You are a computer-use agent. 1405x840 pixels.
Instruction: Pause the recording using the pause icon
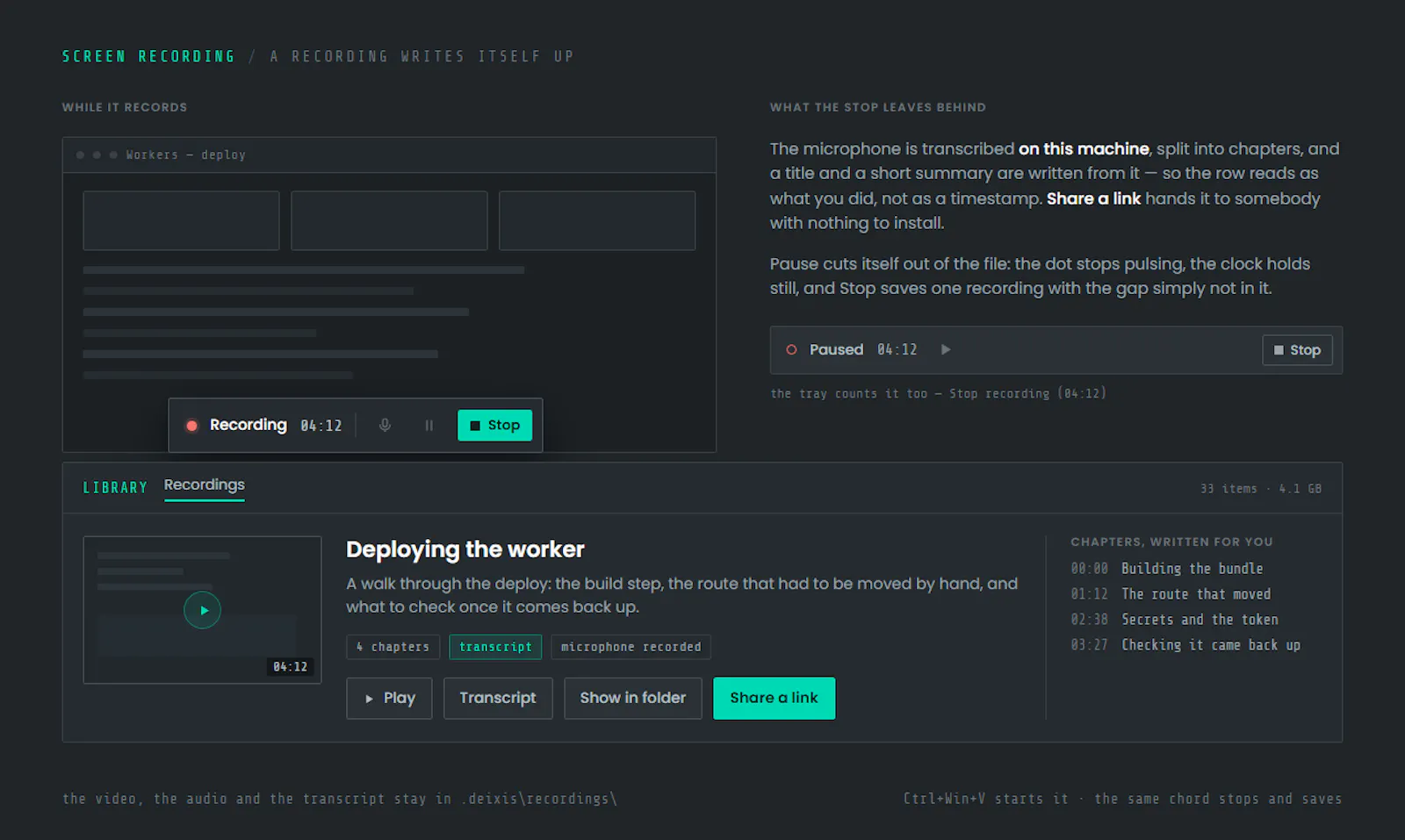point(429,425)
